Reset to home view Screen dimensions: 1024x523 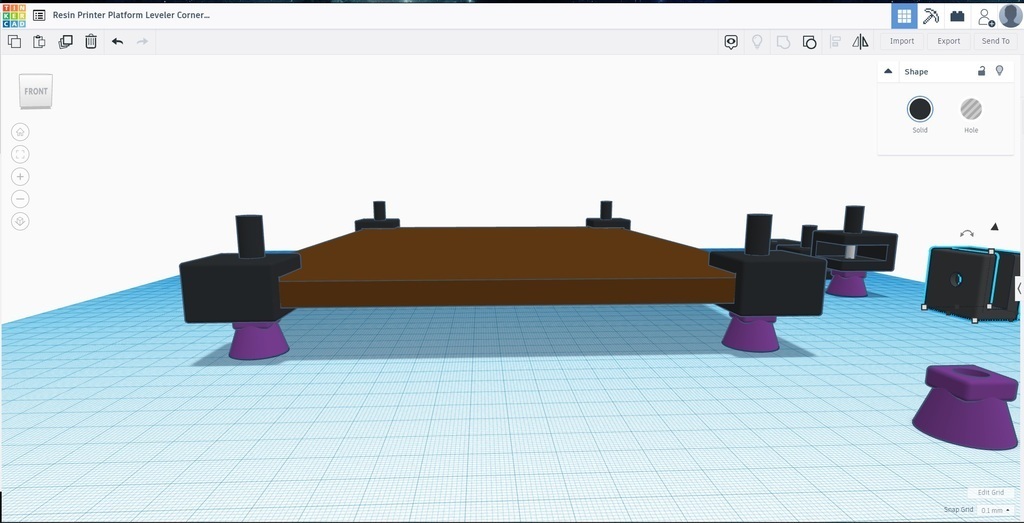[x=20, y=132]
